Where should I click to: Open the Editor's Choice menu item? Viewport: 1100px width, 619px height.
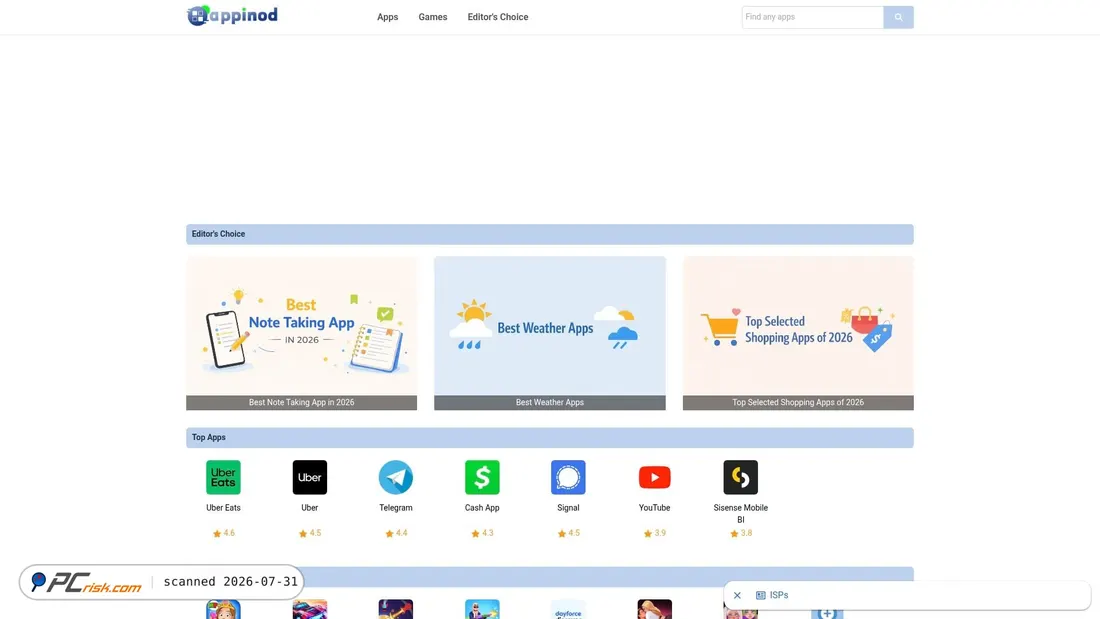[498, 17]
